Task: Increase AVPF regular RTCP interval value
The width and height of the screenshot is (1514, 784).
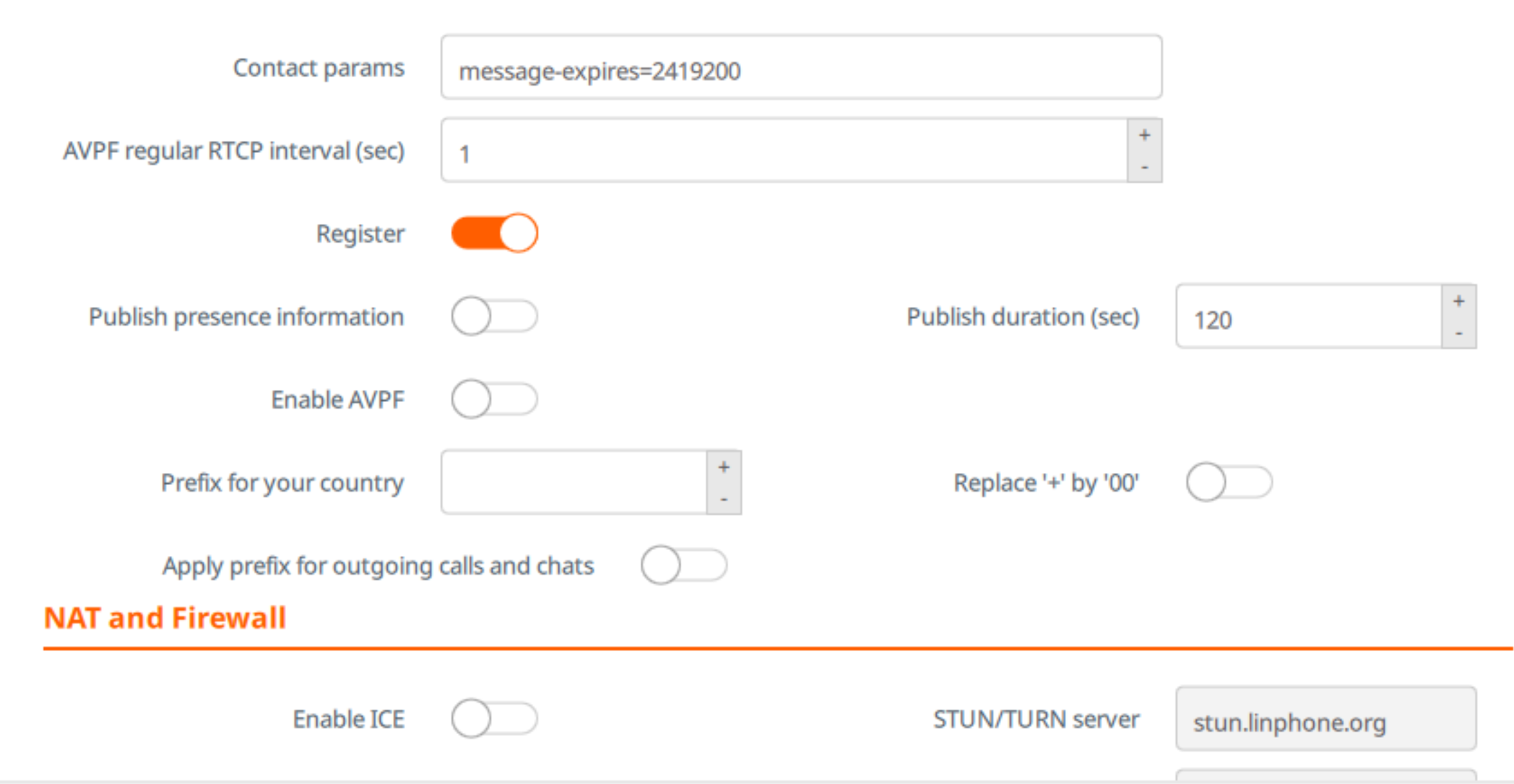Action: point(1144,135)
